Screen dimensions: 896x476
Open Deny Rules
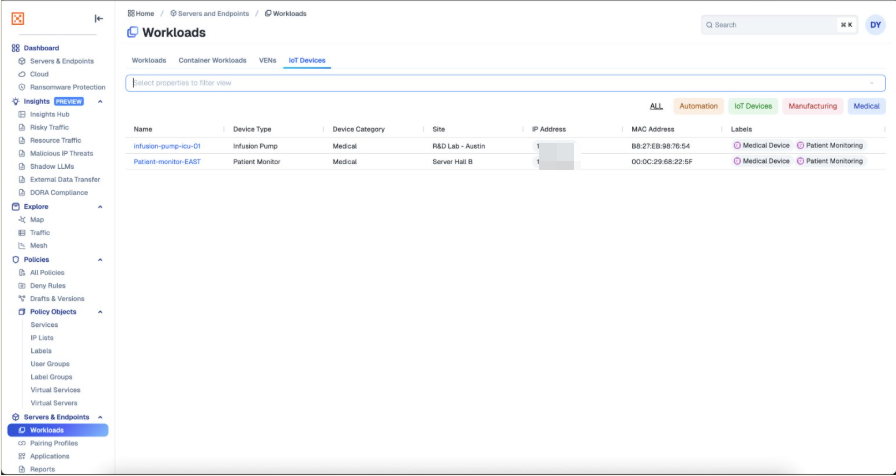pos(47,286)
